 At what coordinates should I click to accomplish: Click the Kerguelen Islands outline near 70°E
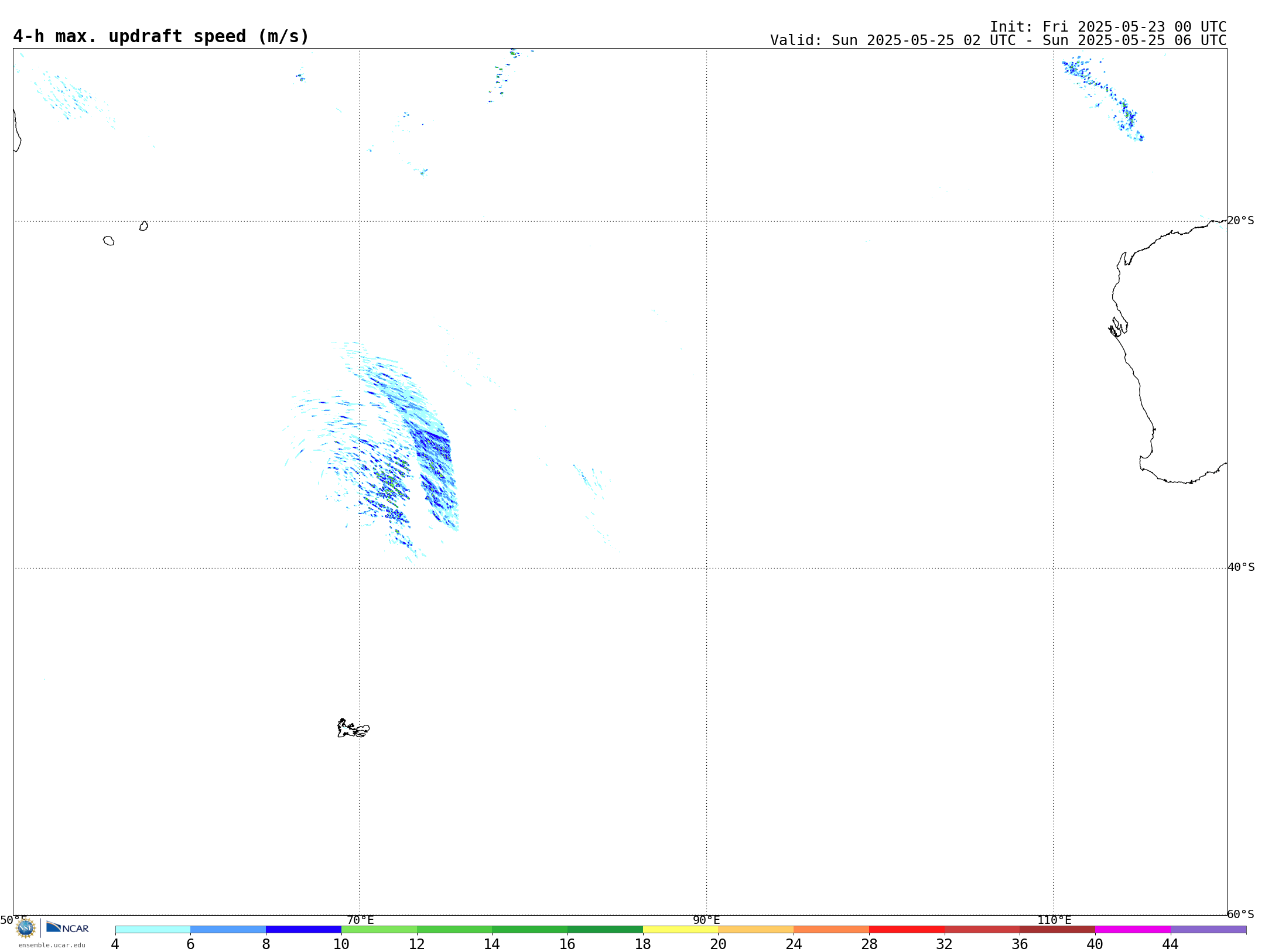[353, 728]
